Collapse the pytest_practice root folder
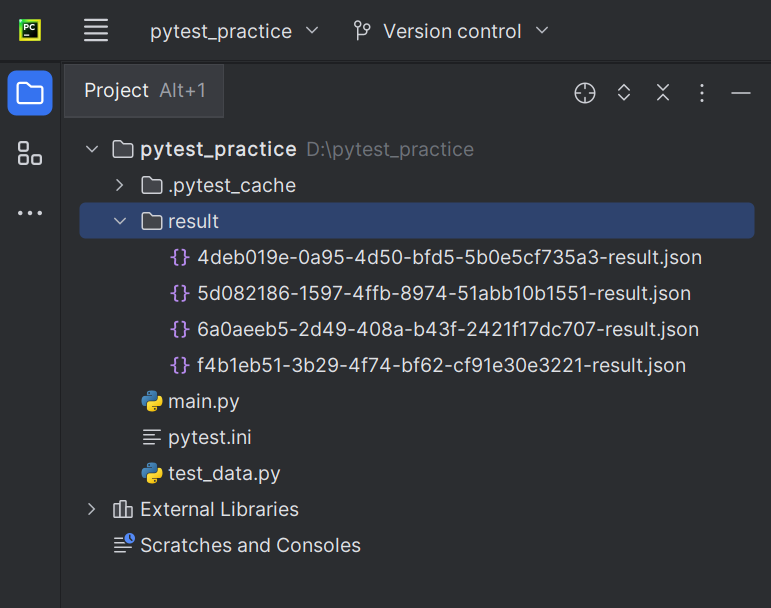The image size is (771, 608). pos(92,149)
